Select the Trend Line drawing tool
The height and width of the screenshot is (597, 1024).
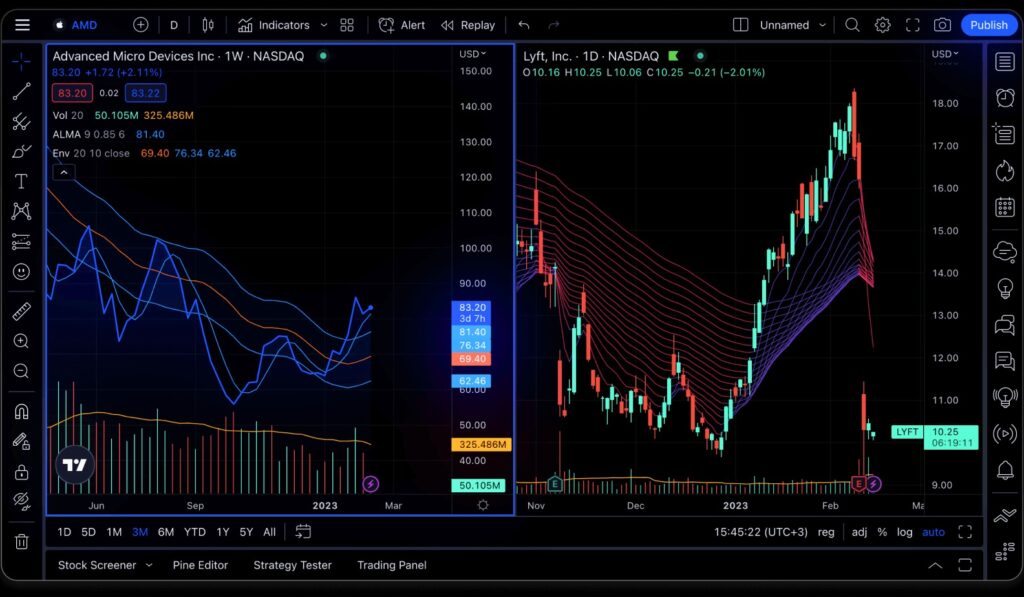[x=21, y=91]
